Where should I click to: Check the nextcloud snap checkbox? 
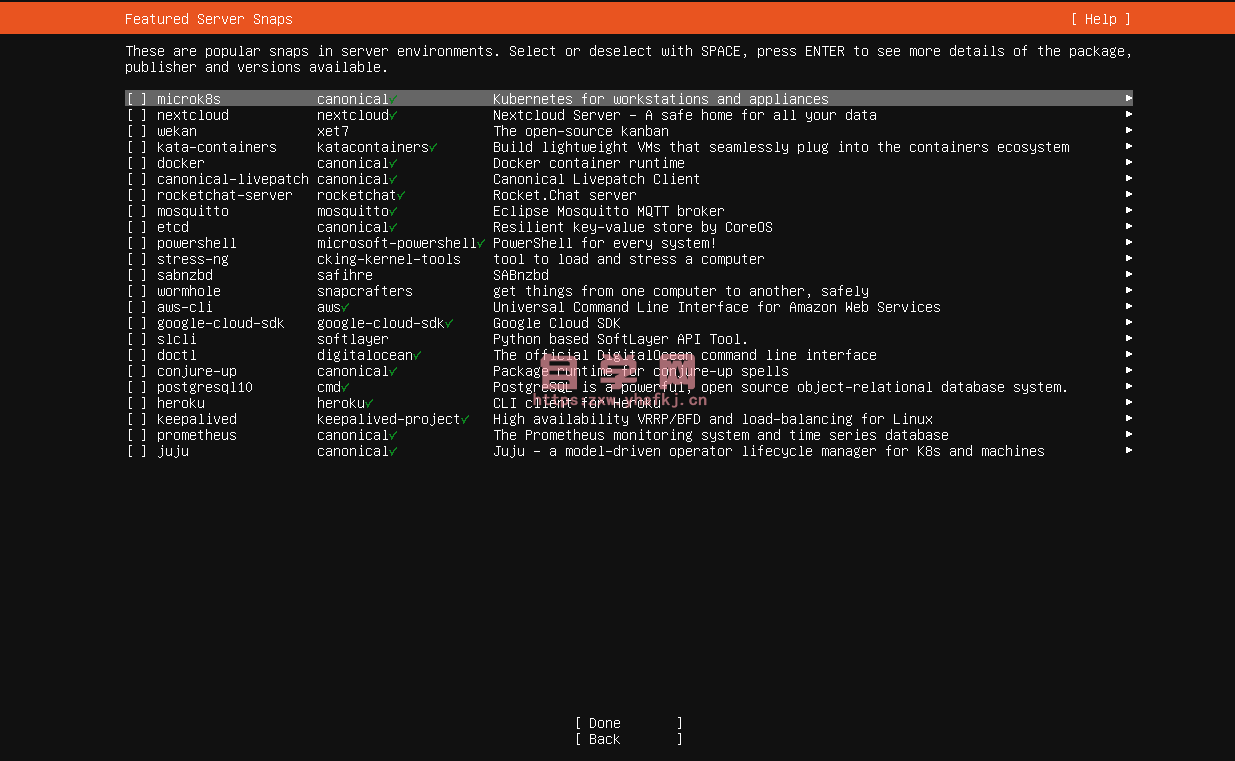pos(137,115)
